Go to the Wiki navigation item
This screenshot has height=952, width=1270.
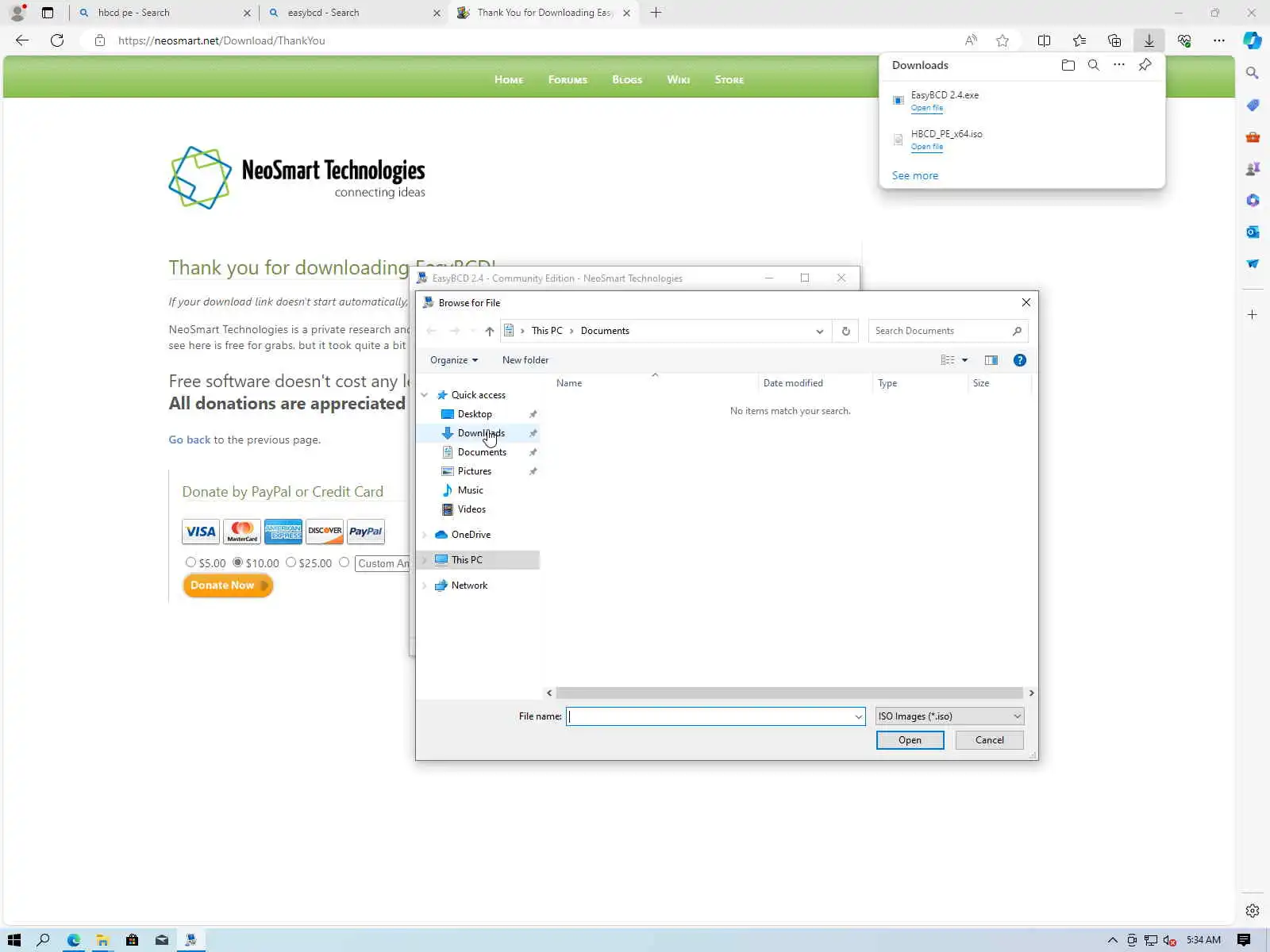(x=679, y=79)
